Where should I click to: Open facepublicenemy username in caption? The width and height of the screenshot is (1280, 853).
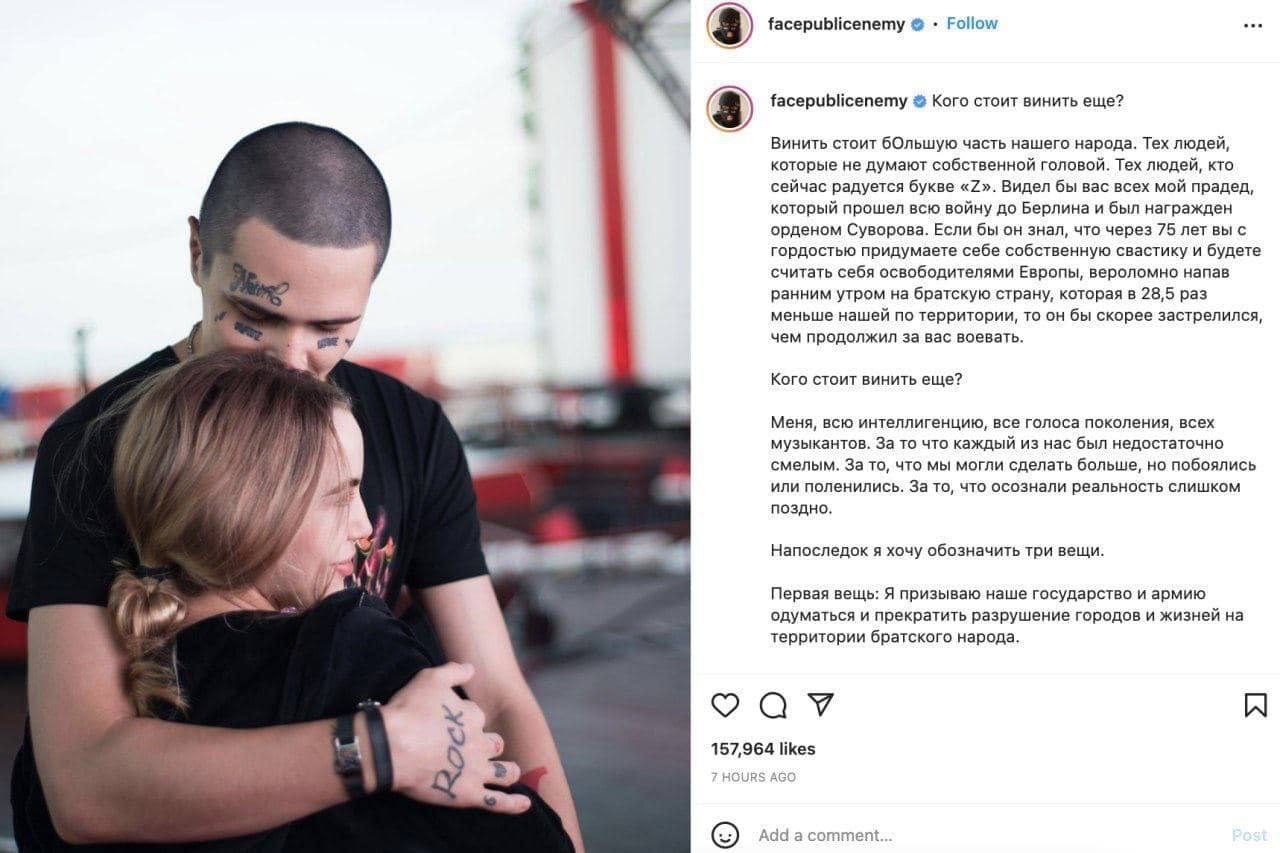tap(839, 101)
